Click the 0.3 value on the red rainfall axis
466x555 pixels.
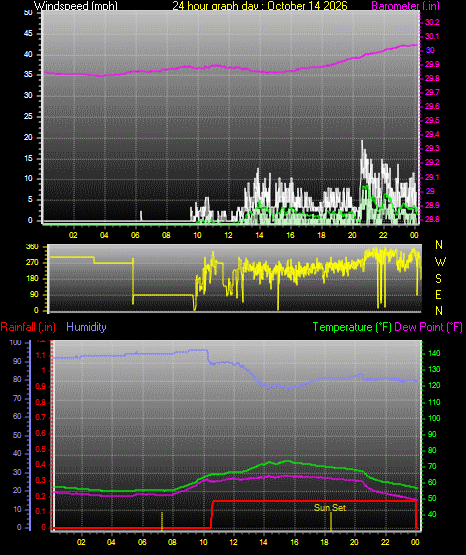click(41, 481)
